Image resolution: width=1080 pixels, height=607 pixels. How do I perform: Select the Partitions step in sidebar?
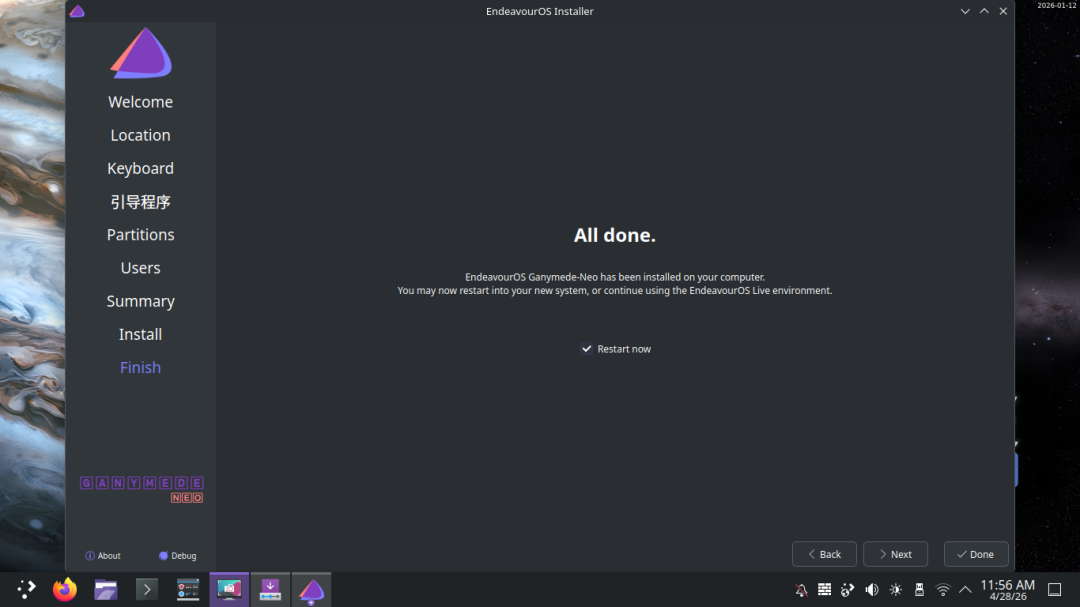coord(141,234)
